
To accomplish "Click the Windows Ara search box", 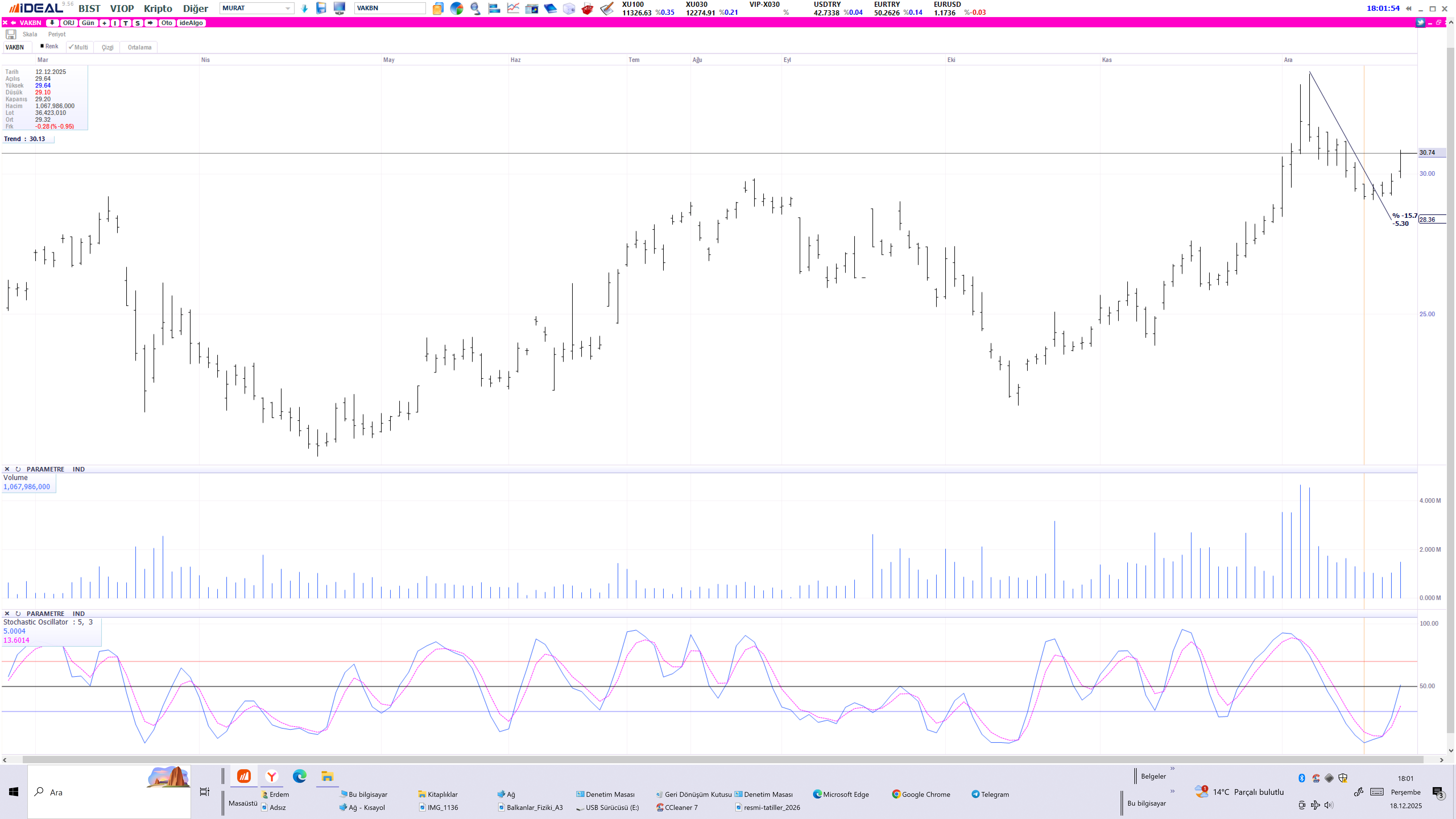I will [109, 792].
